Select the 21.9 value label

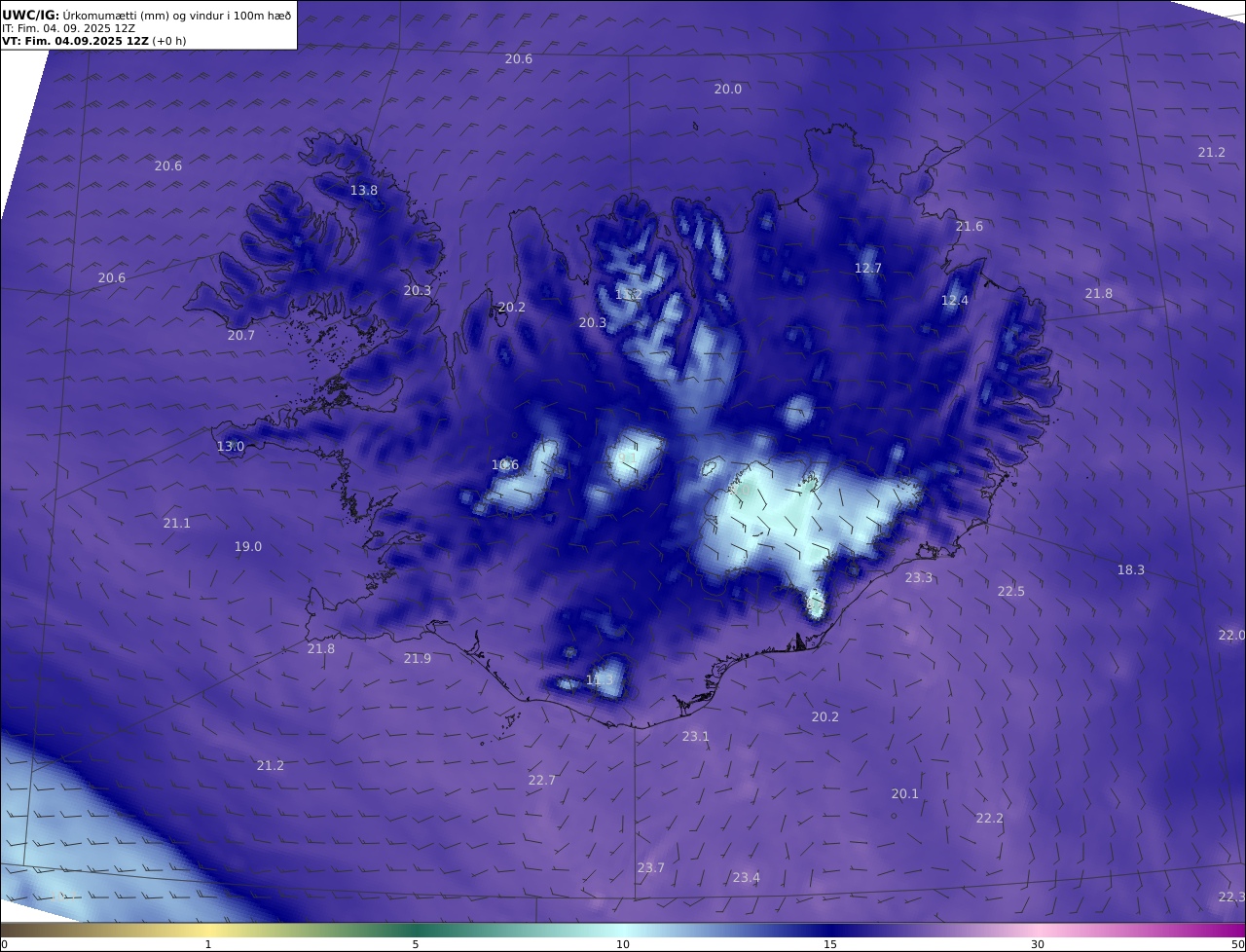point(418,659)
